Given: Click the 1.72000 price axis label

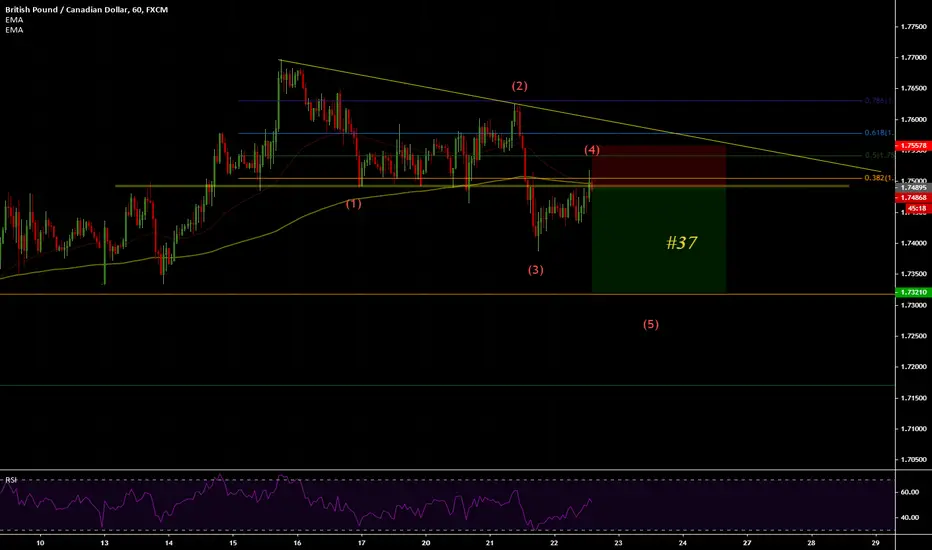Looking at the screenshot, I should point(914,367).
